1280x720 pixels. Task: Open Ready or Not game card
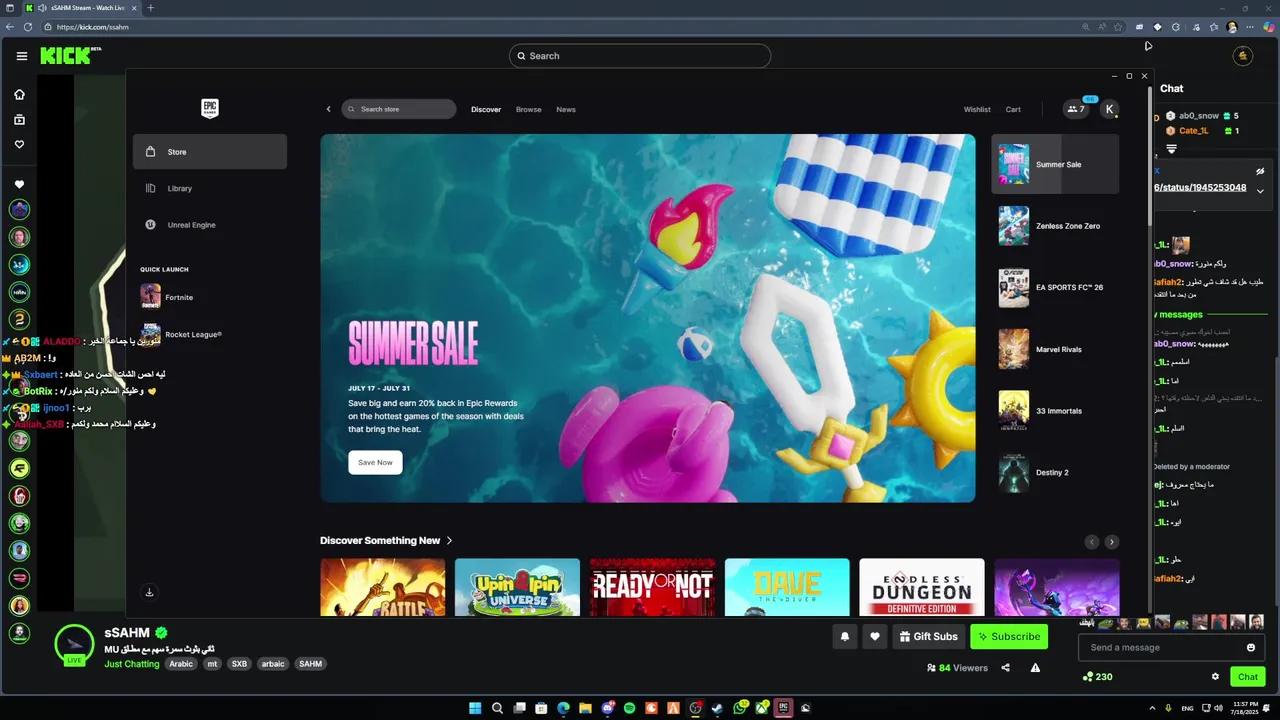click(652, 587)
